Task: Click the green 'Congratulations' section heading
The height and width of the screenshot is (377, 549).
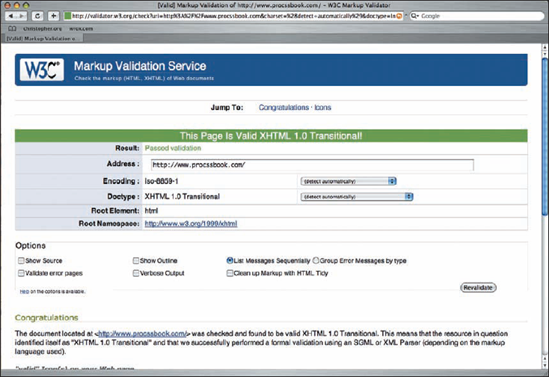Action: tap(47, 317)
